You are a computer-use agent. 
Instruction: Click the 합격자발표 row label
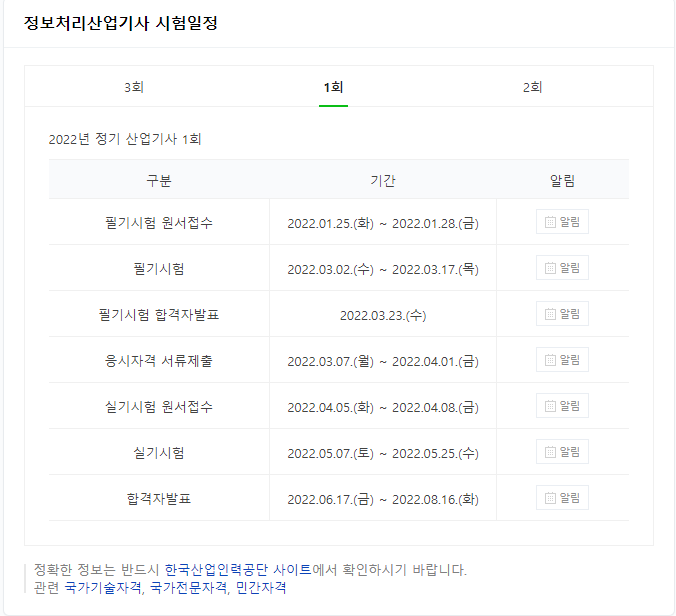pos(159,498)
